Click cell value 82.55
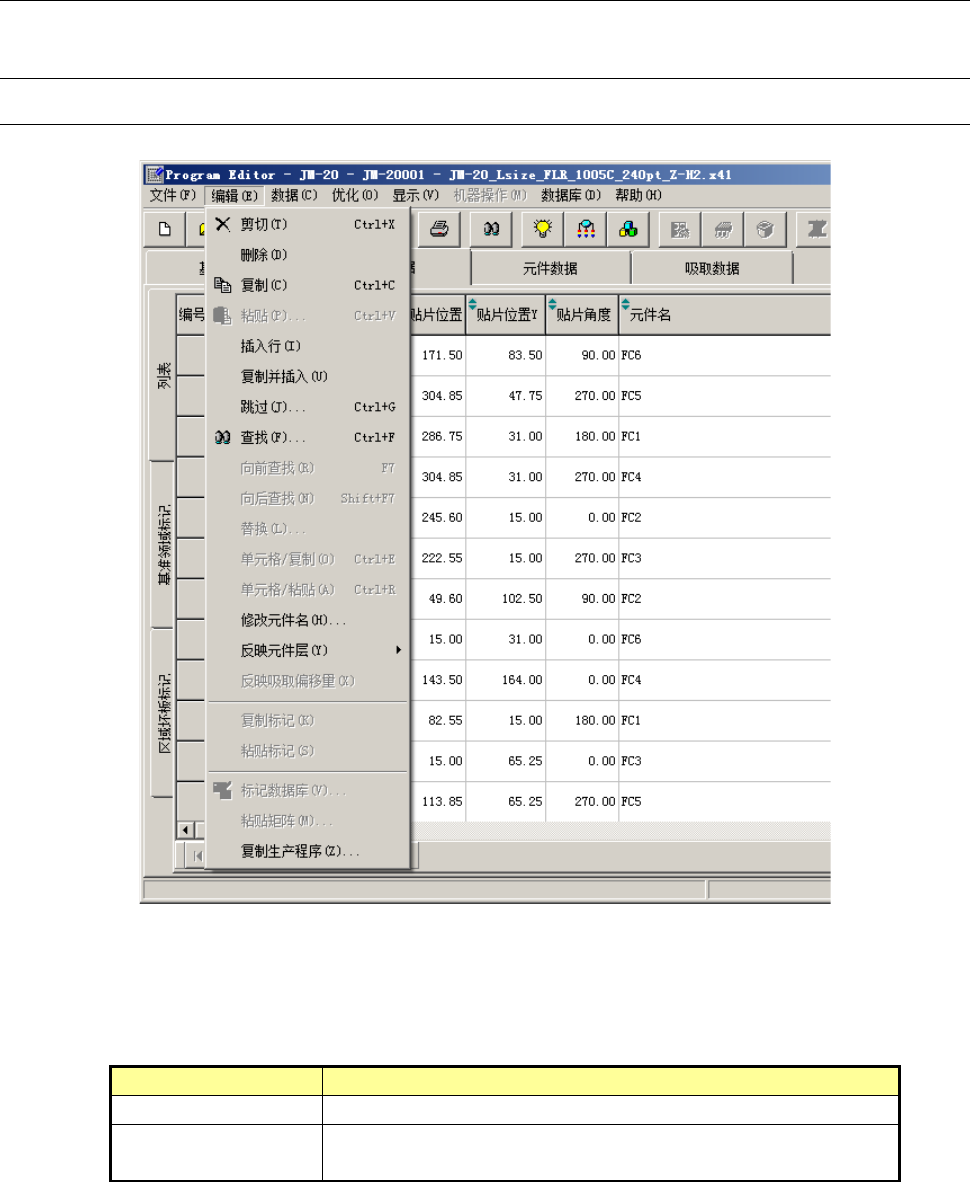Screen dimensions: 970x1182 445,721
